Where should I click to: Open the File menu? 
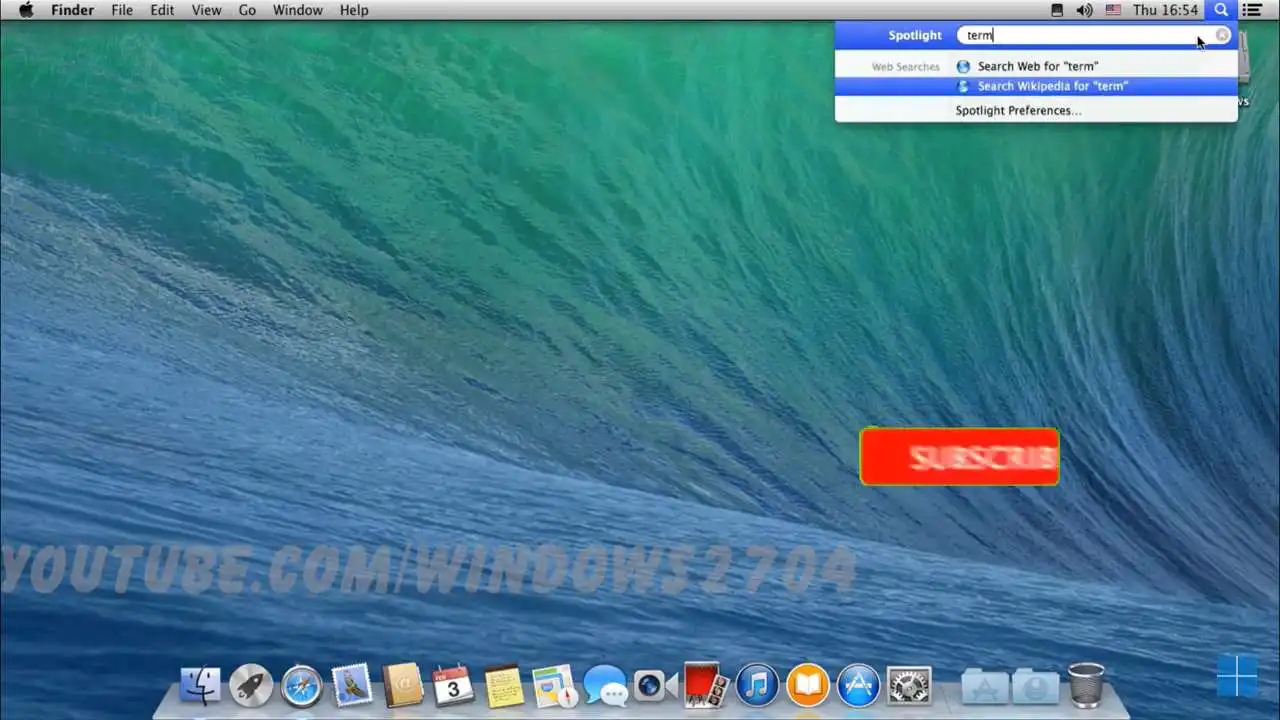click(122, 10)
